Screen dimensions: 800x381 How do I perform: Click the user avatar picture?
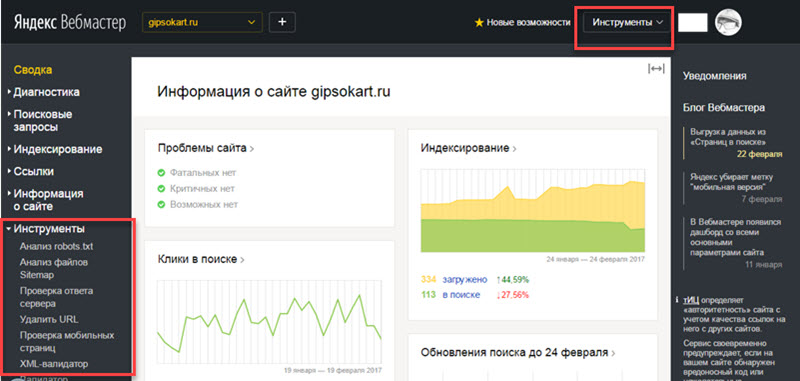coord(728,22)
